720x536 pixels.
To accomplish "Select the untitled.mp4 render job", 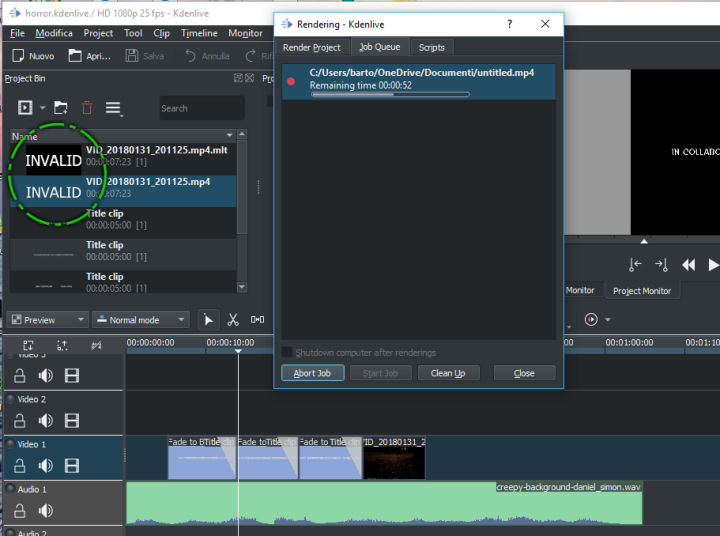I will 418,81.
